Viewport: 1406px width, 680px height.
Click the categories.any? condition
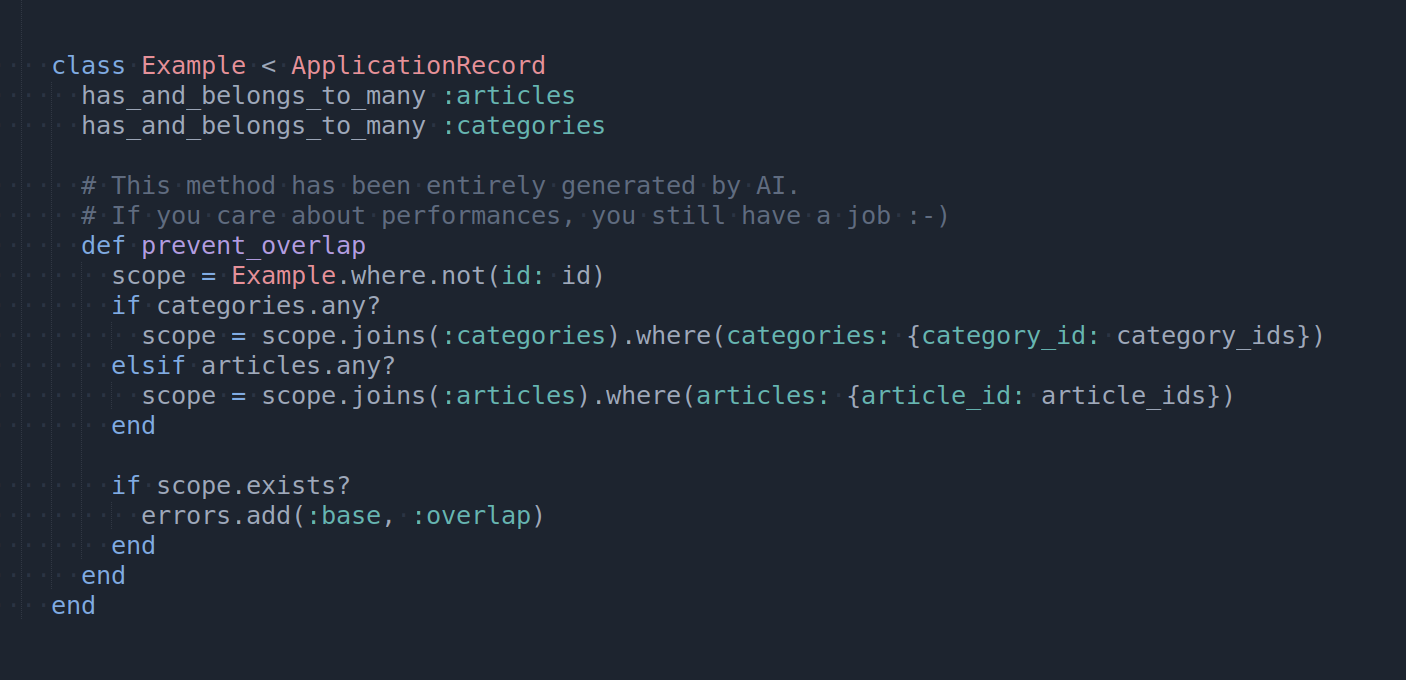click(x=269, y=306)
